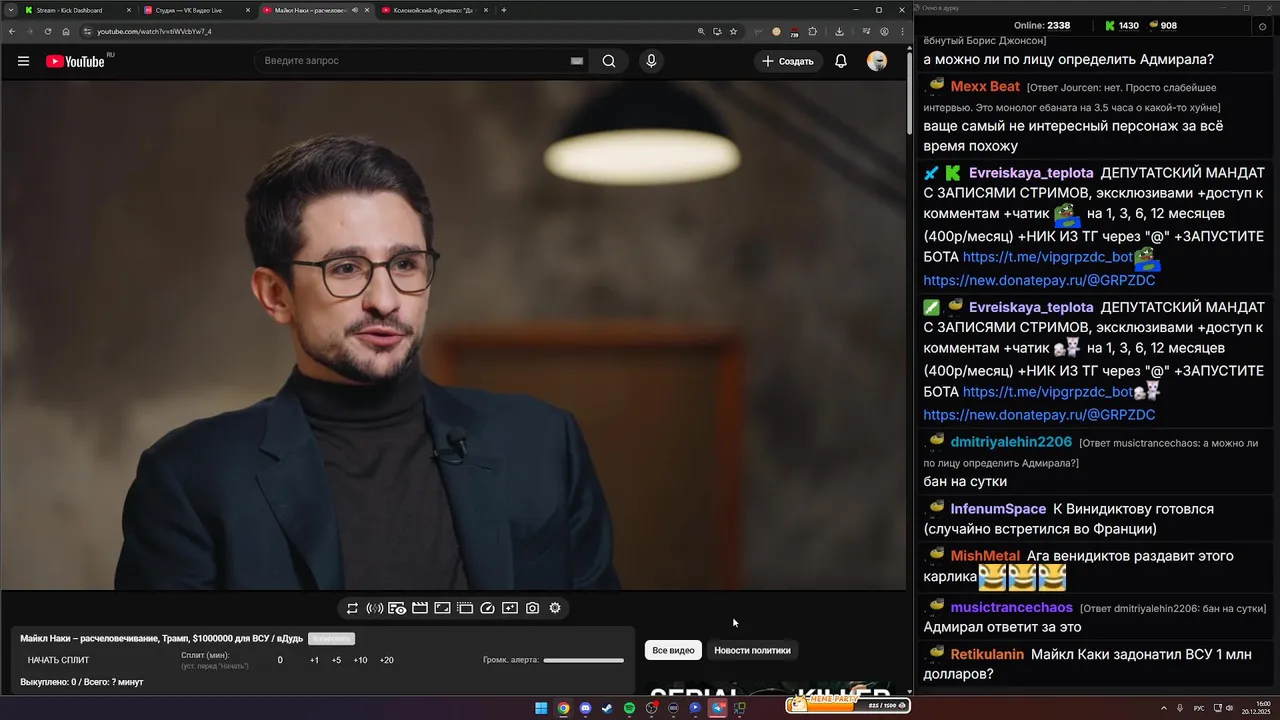The height and width of the screenshot is (720, 1280).
Task: Click username dmitriyalehin2206 in chat
Action: 1011,441
